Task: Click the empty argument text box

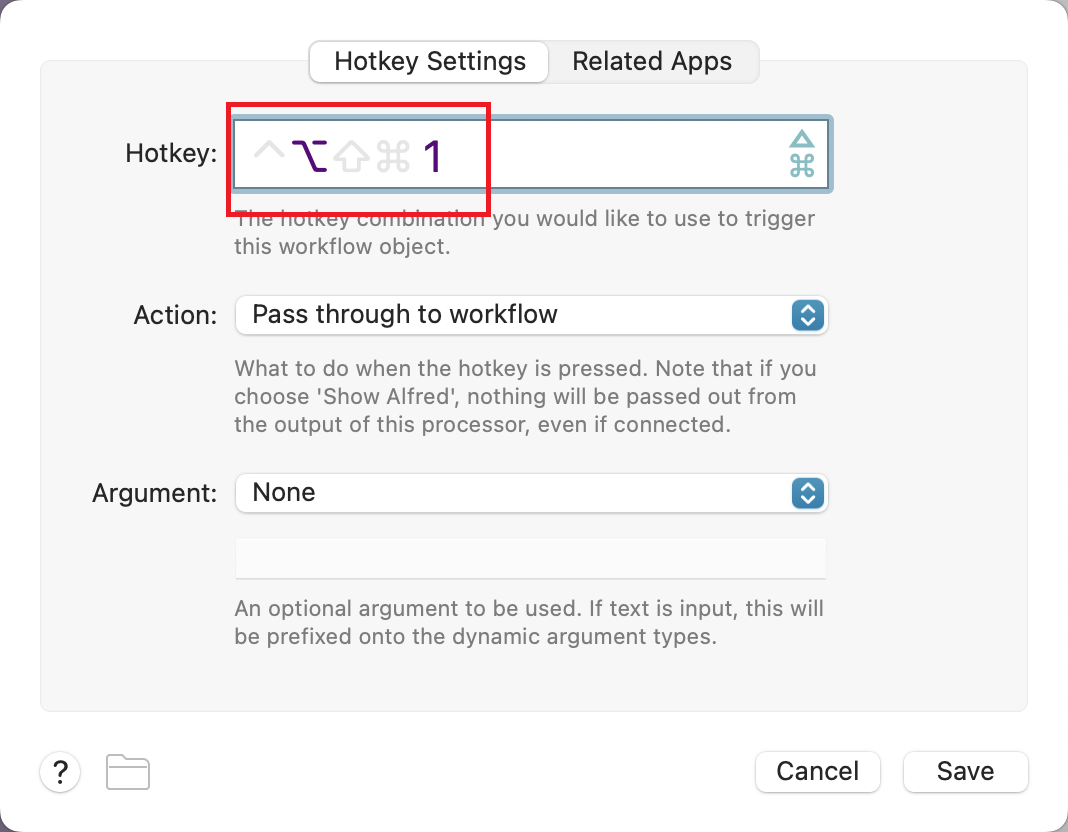Action: (x=531, y=558)
